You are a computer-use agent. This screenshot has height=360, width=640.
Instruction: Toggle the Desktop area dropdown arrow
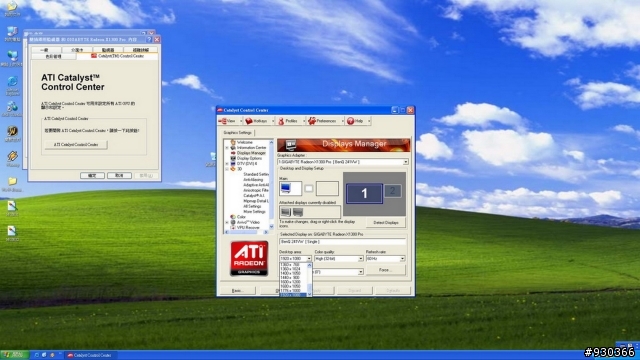pos(309,259)
